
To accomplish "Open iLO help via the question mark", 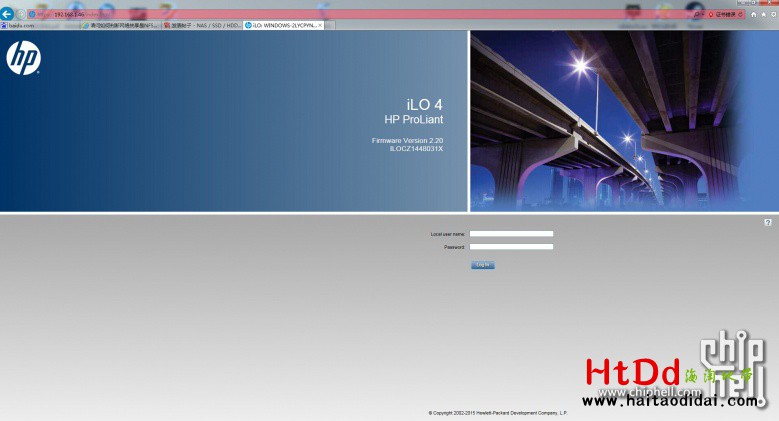I will 768,222.
